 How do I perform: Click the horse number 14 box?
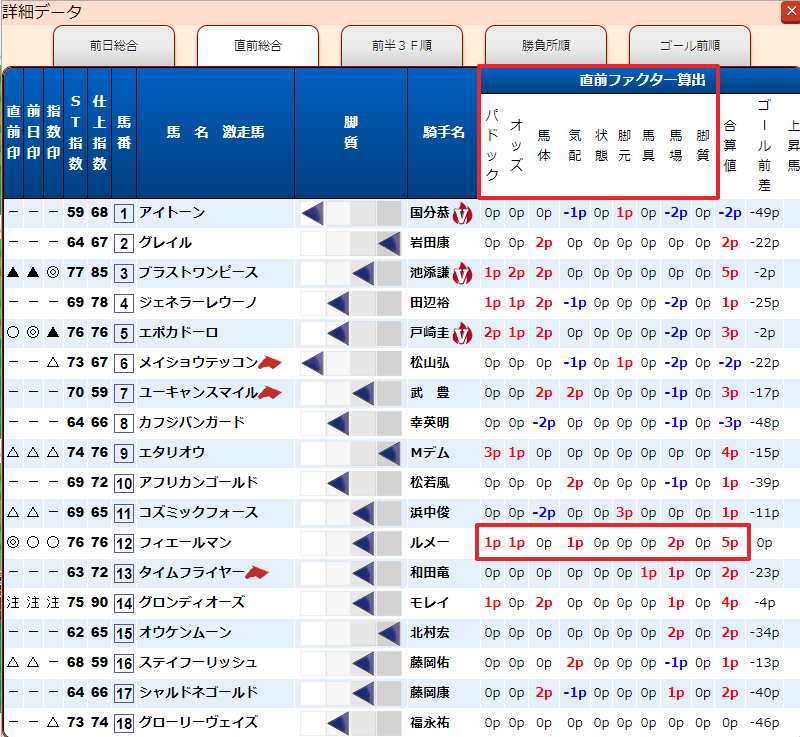pyautogui.click(x=124, y=604)
